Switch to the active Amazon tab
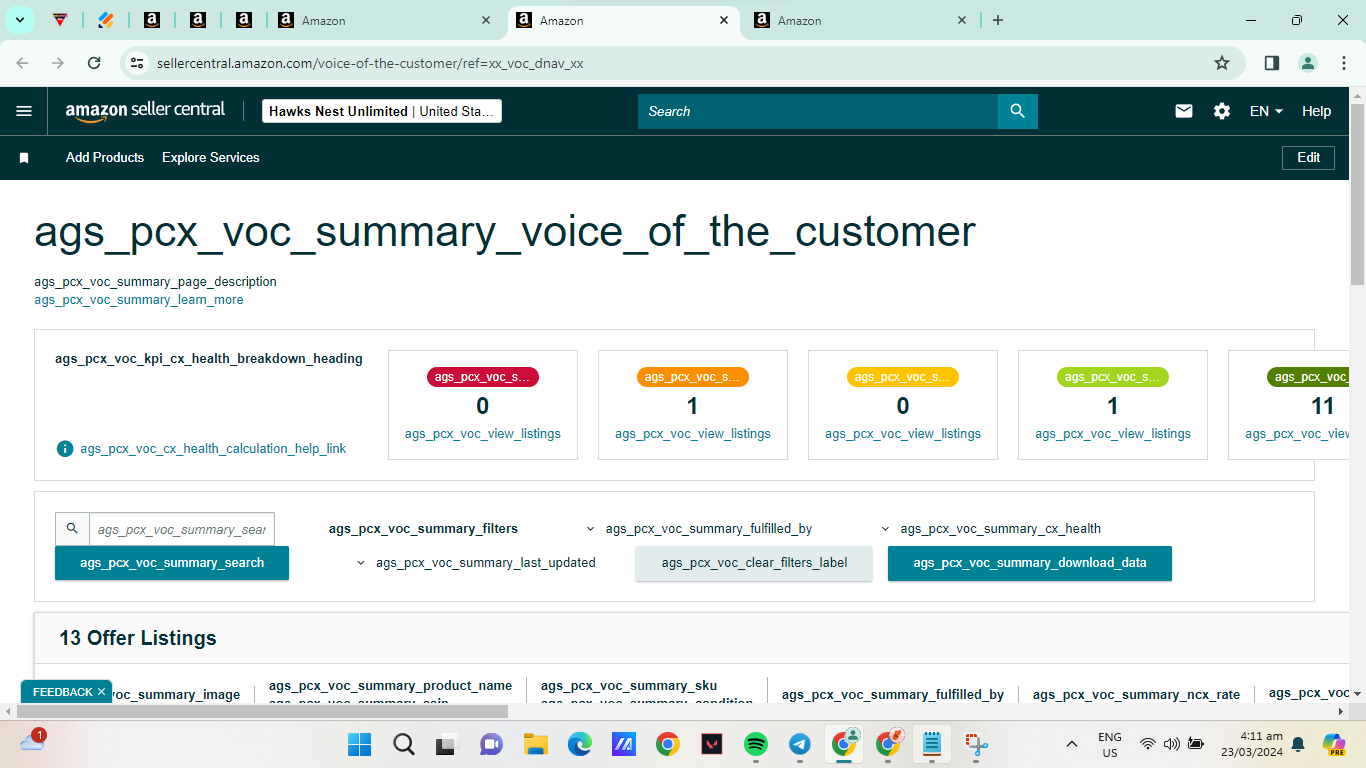 click(x=623, y=20)
